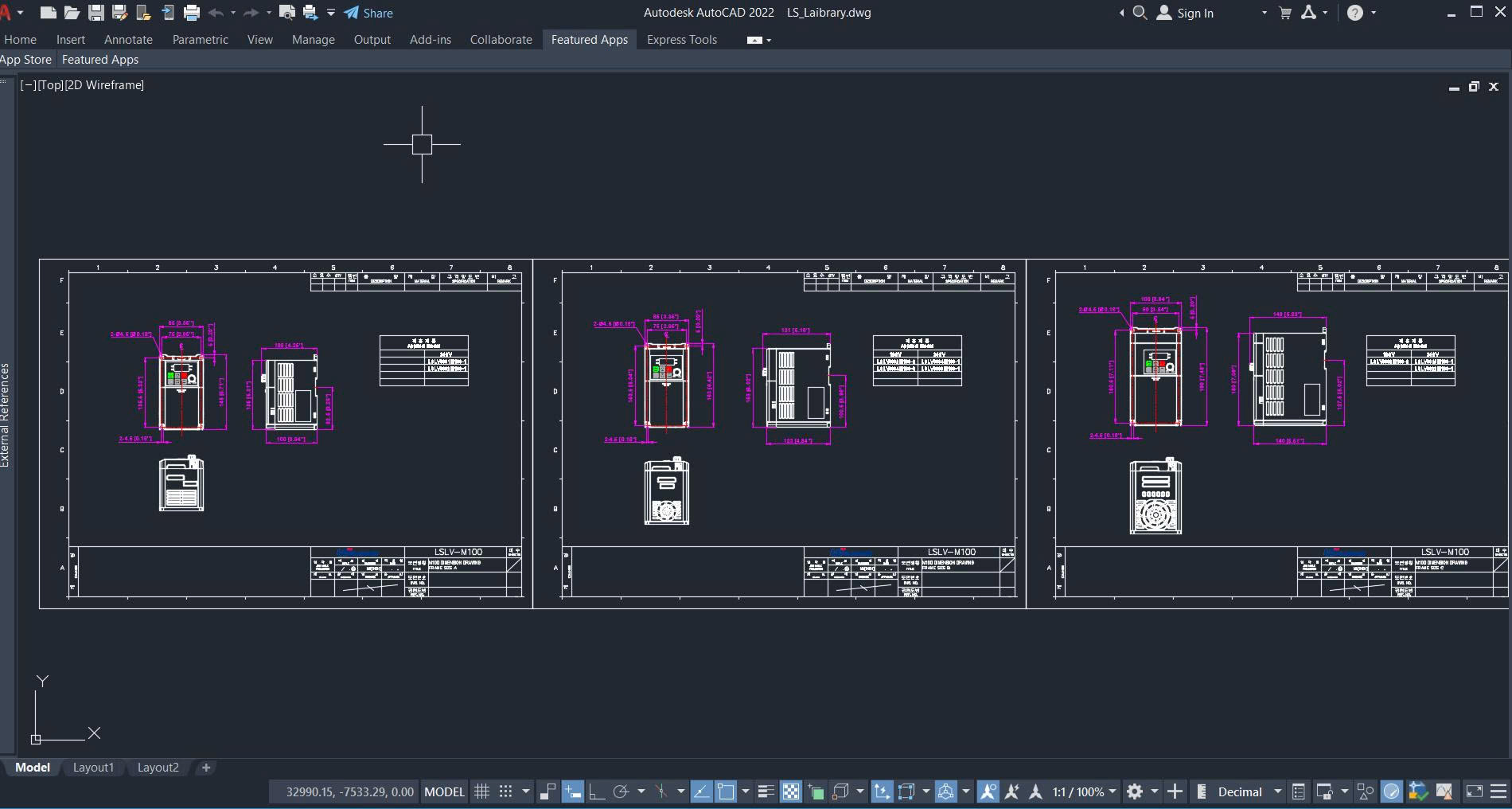Toggle Polar Tracking in status bar
This screenshot has height=809, width=1512.
tap(621, 791)
